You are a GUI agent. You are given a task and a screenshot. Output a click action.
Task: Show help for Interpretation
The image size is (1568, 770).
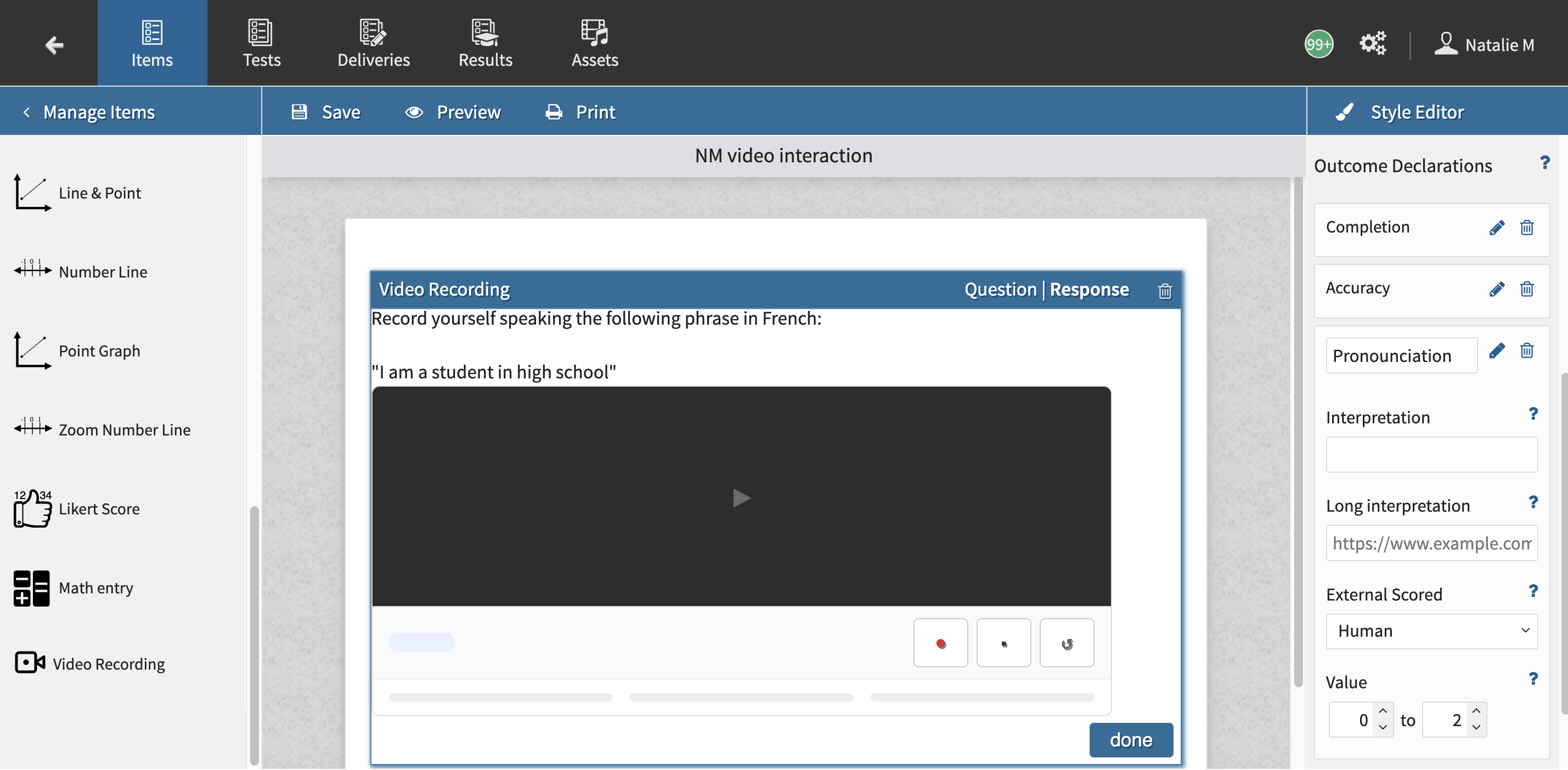pyautogui.click(x=1533, y=414)
